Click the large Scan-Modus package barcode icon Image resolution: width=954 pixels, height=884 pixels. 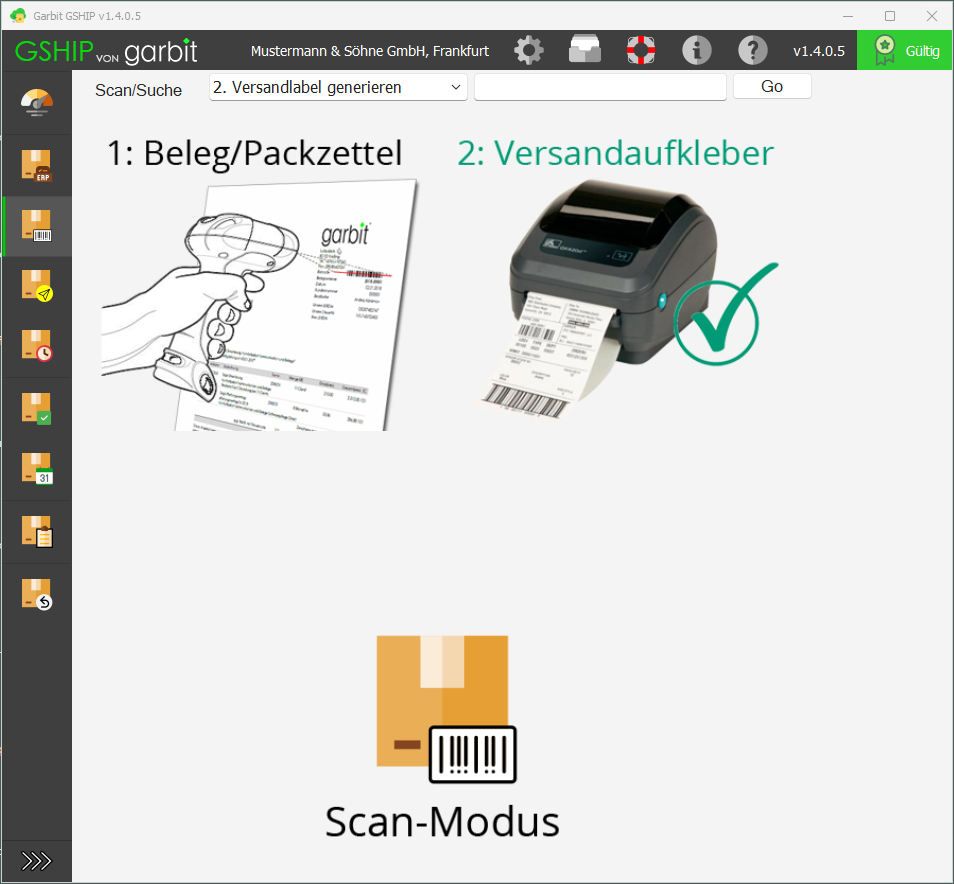pyautogui.click(x=446, y=709)
